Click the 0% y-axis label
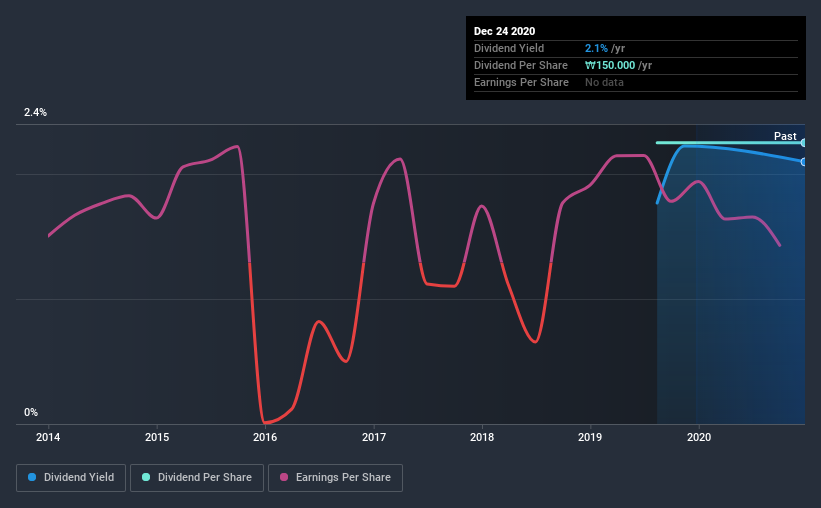 click(31, 412)
